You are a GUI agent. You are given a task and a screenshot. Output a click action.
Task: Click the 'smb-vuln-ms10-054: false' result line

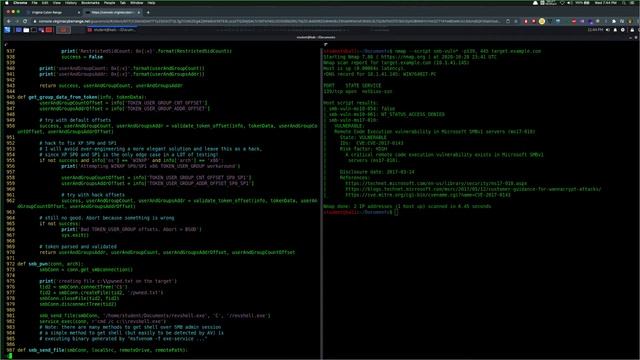pos(362,109)
